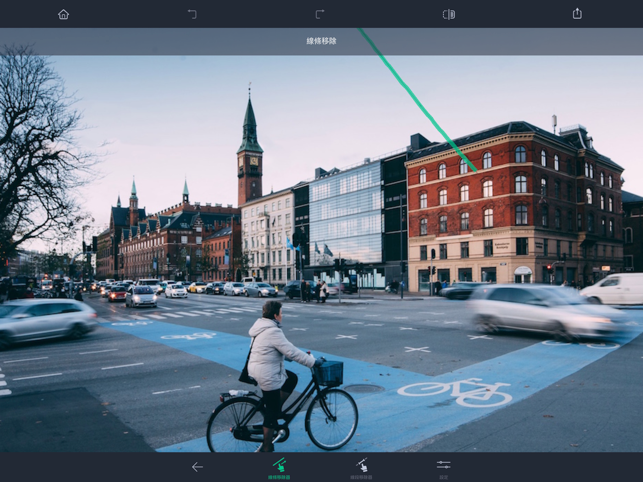Go to the home screen icon

click(x=63, y=14)
